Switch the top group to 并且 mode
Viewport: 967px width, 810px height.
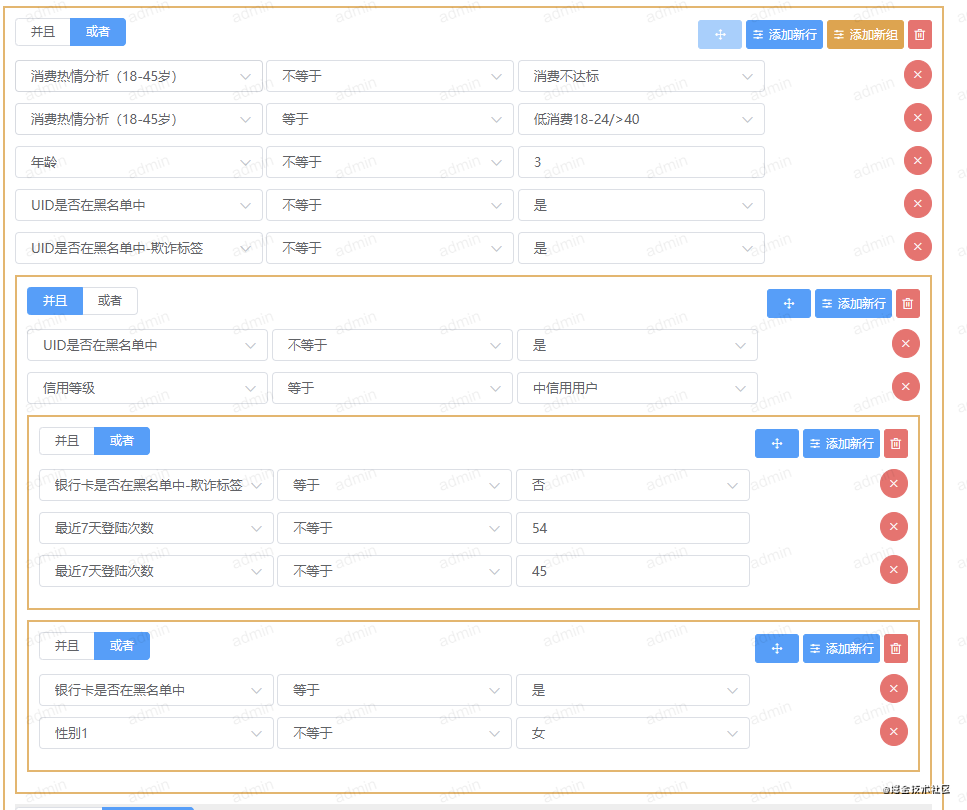[42, 31]
